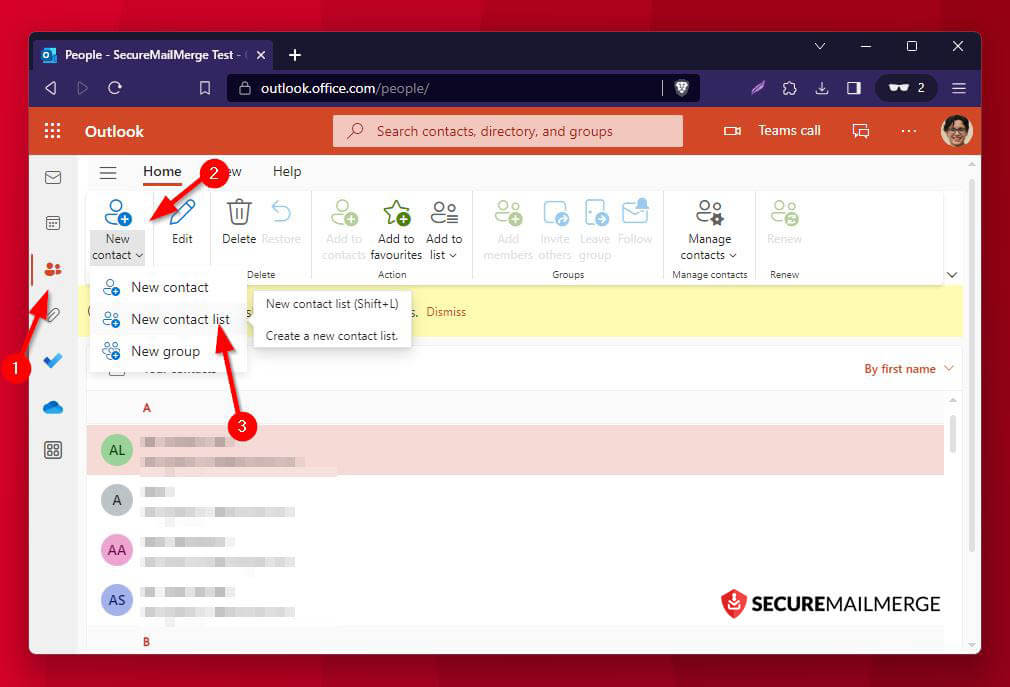Click the Teams call icon
Screen dimensions: 1010x687
(731, 130)
